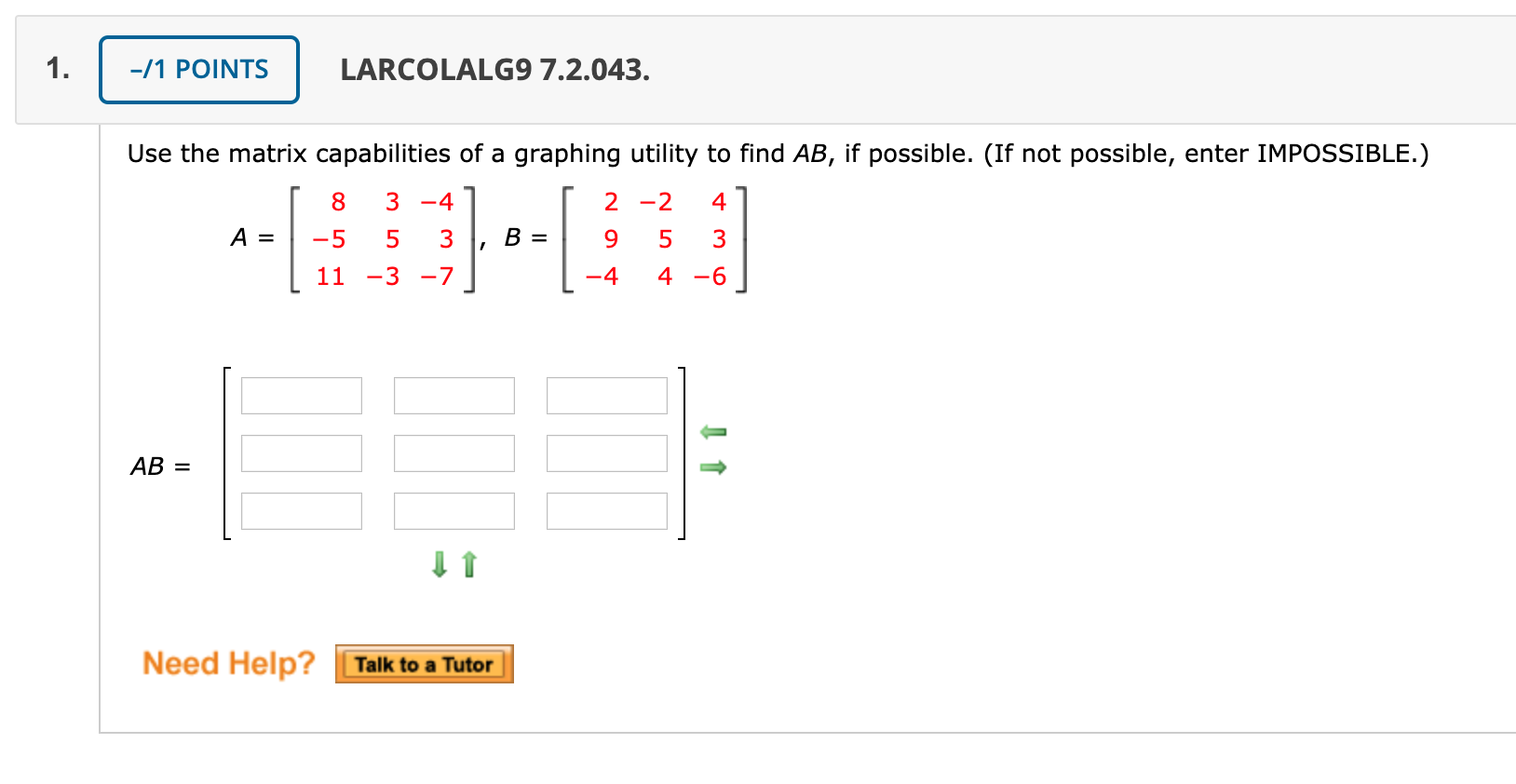Click the green up arrow to remove a row
The height and width of the screenshot is (784, 1516).
pyautogui.click(x=468, y=564)
